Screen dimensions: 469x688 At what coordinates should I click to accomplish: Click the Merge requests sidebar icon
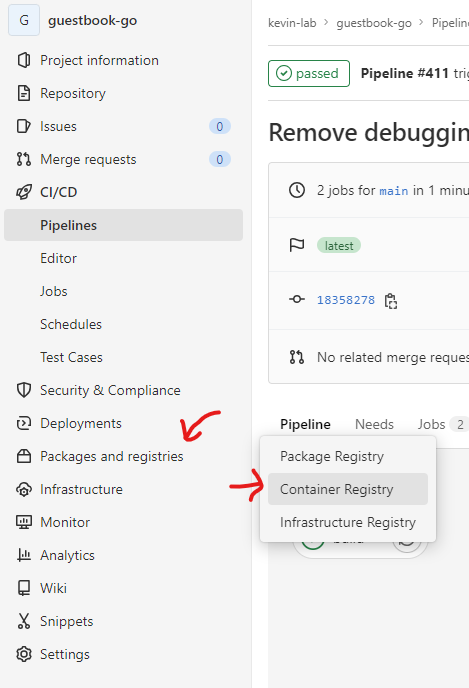(24, 159)
